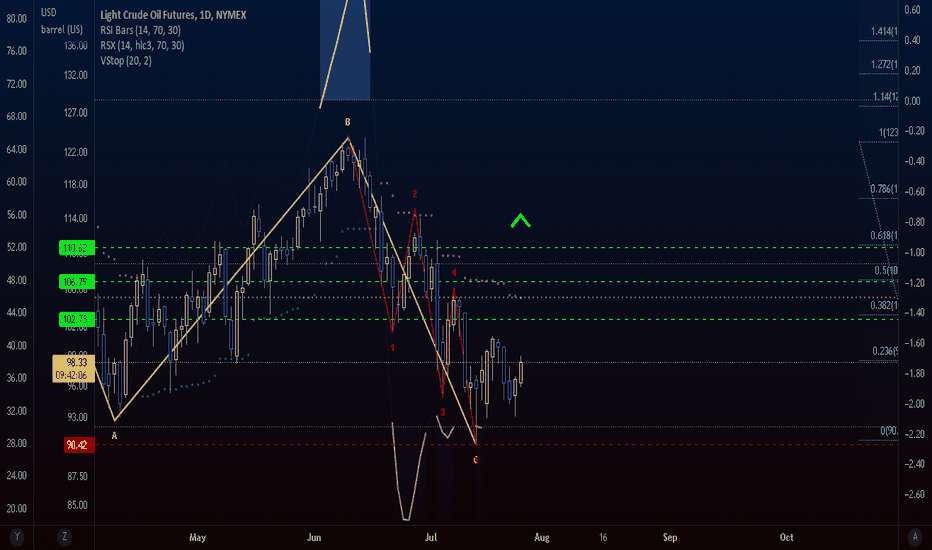Select red wave label 3
The width and height of the screenshot is (932, 550).
tap(443, 412)
